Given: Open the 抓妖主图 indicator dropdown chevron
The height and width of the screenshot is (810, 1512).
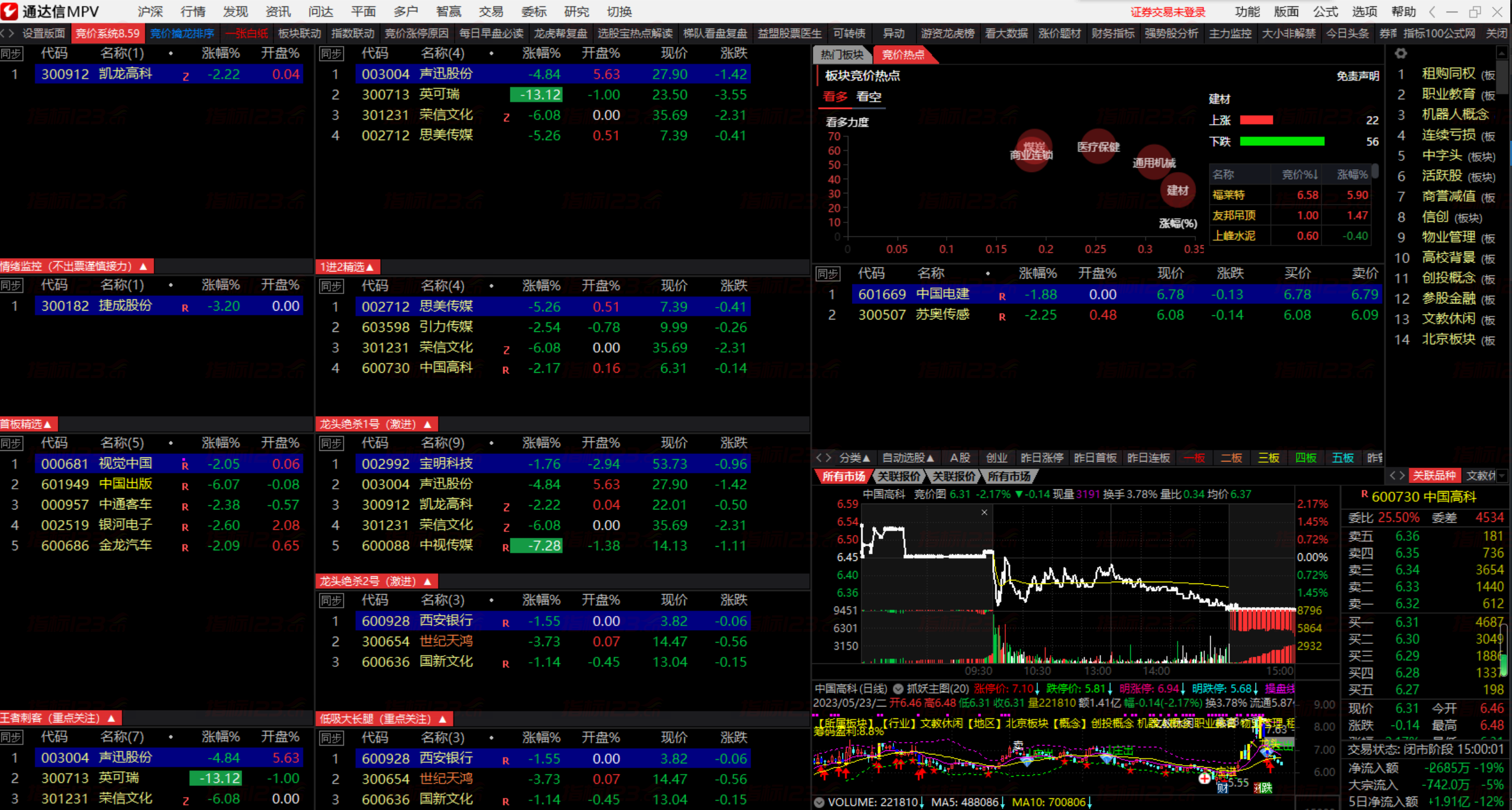Looking at the screenshot, I should 898,689.
